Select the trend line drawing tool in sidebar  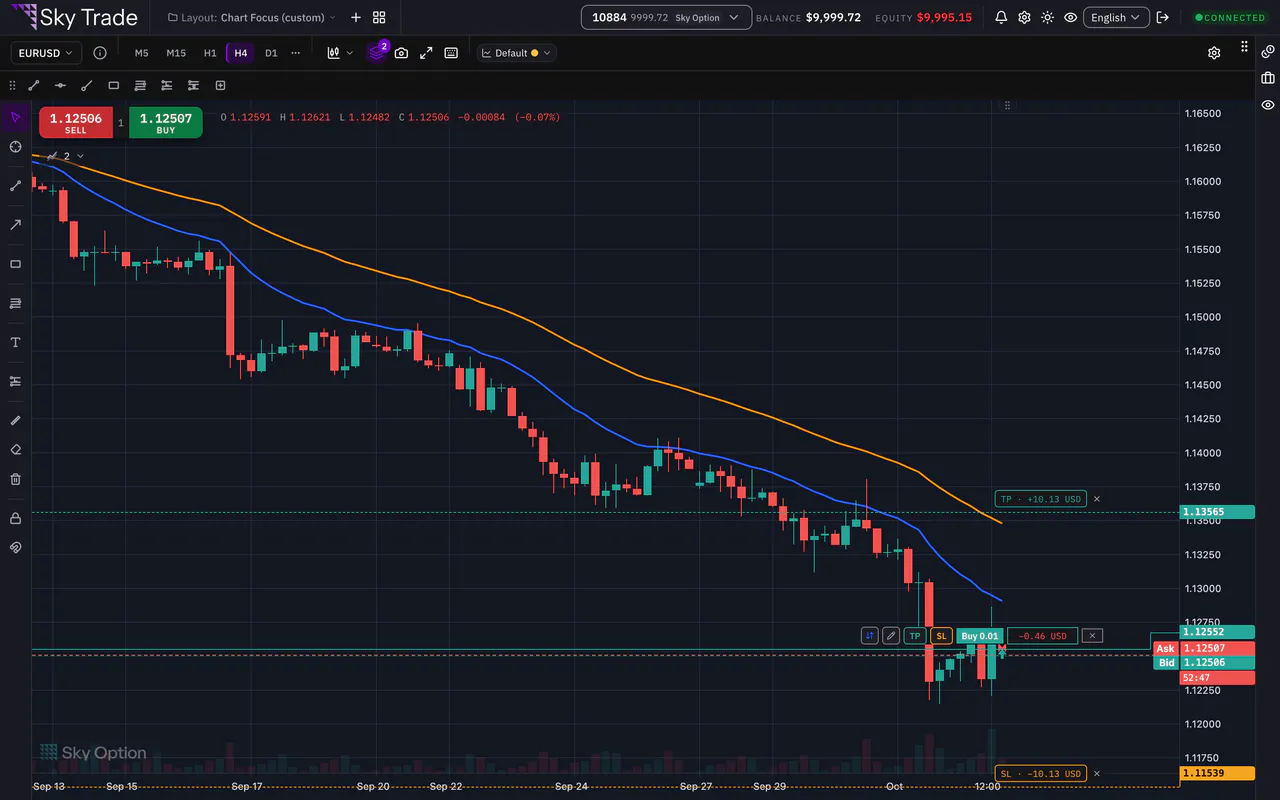(x=15, y=186)
